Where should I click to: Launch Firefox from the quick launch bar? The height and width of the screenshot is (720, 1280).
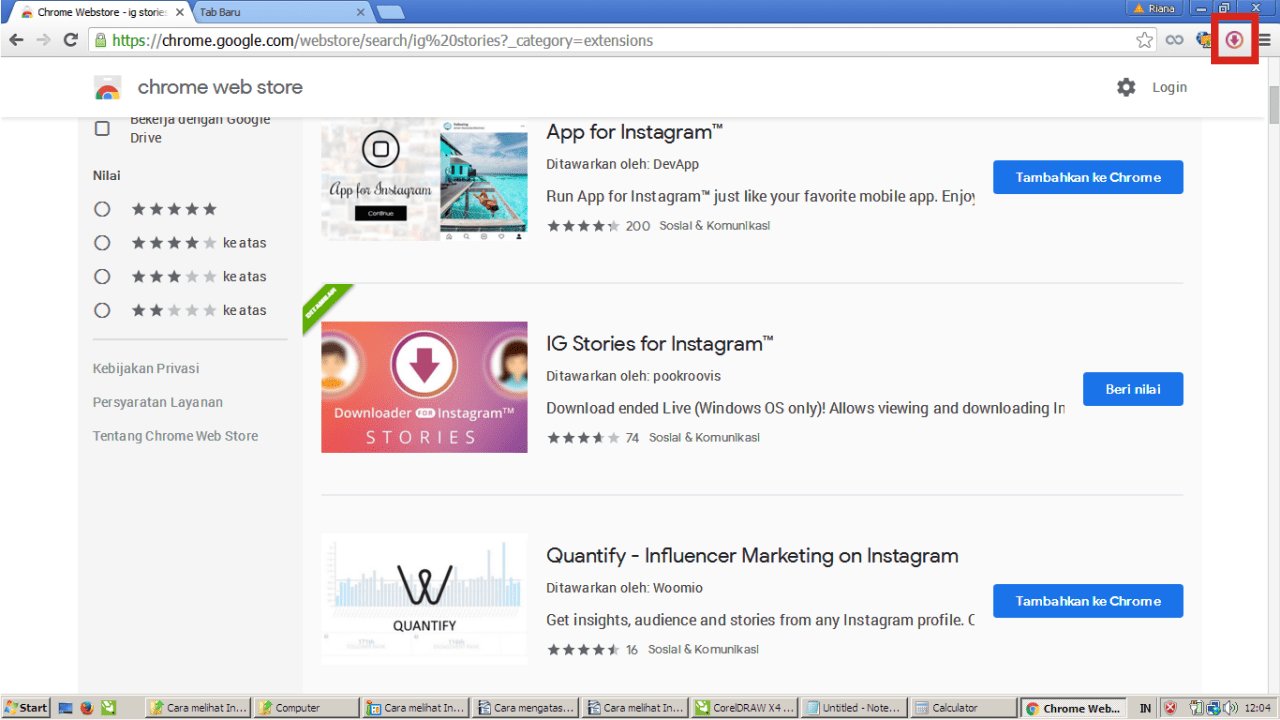point(87,708)
